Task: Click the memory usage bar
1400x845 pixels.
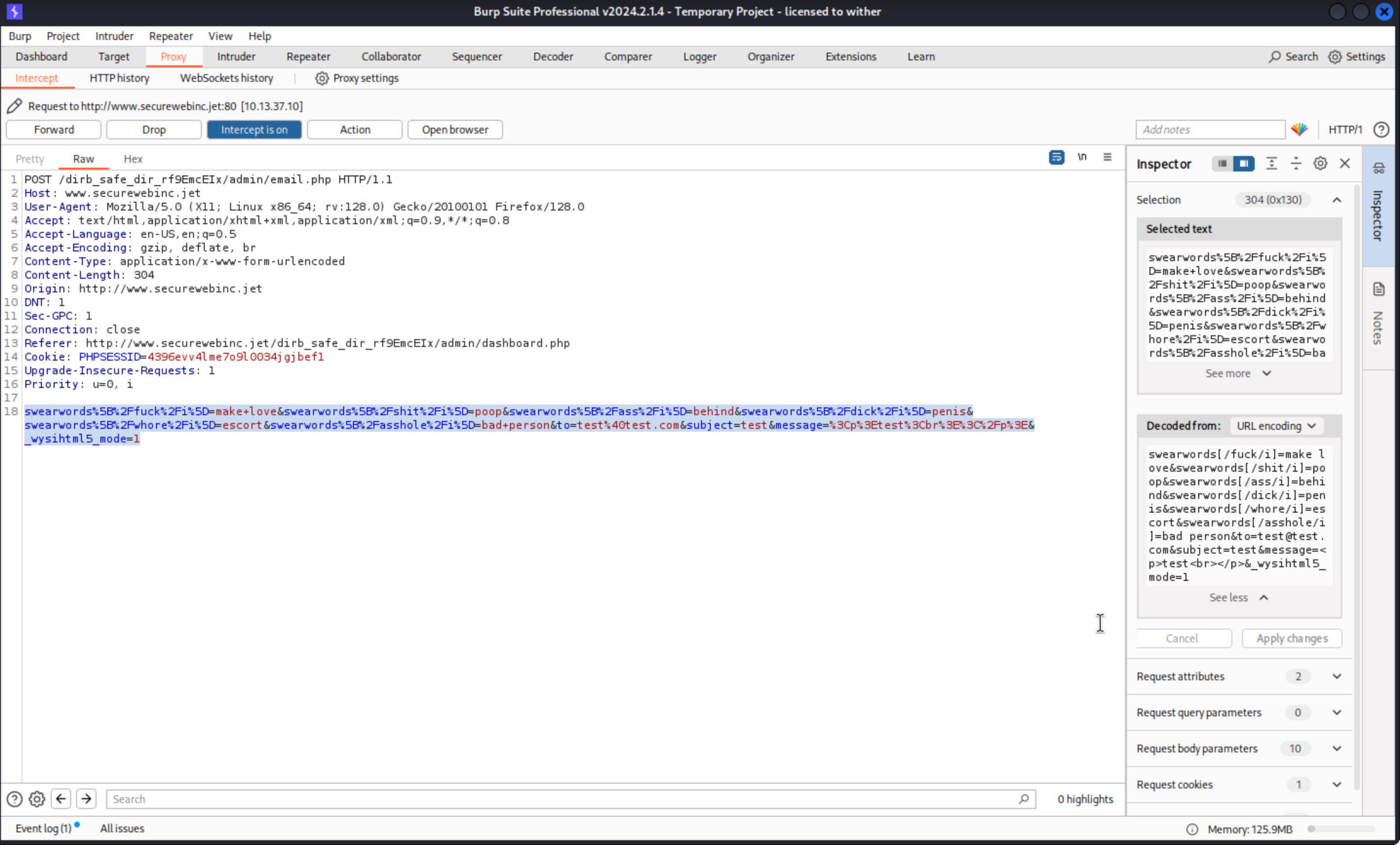Action: [1341, 829]
